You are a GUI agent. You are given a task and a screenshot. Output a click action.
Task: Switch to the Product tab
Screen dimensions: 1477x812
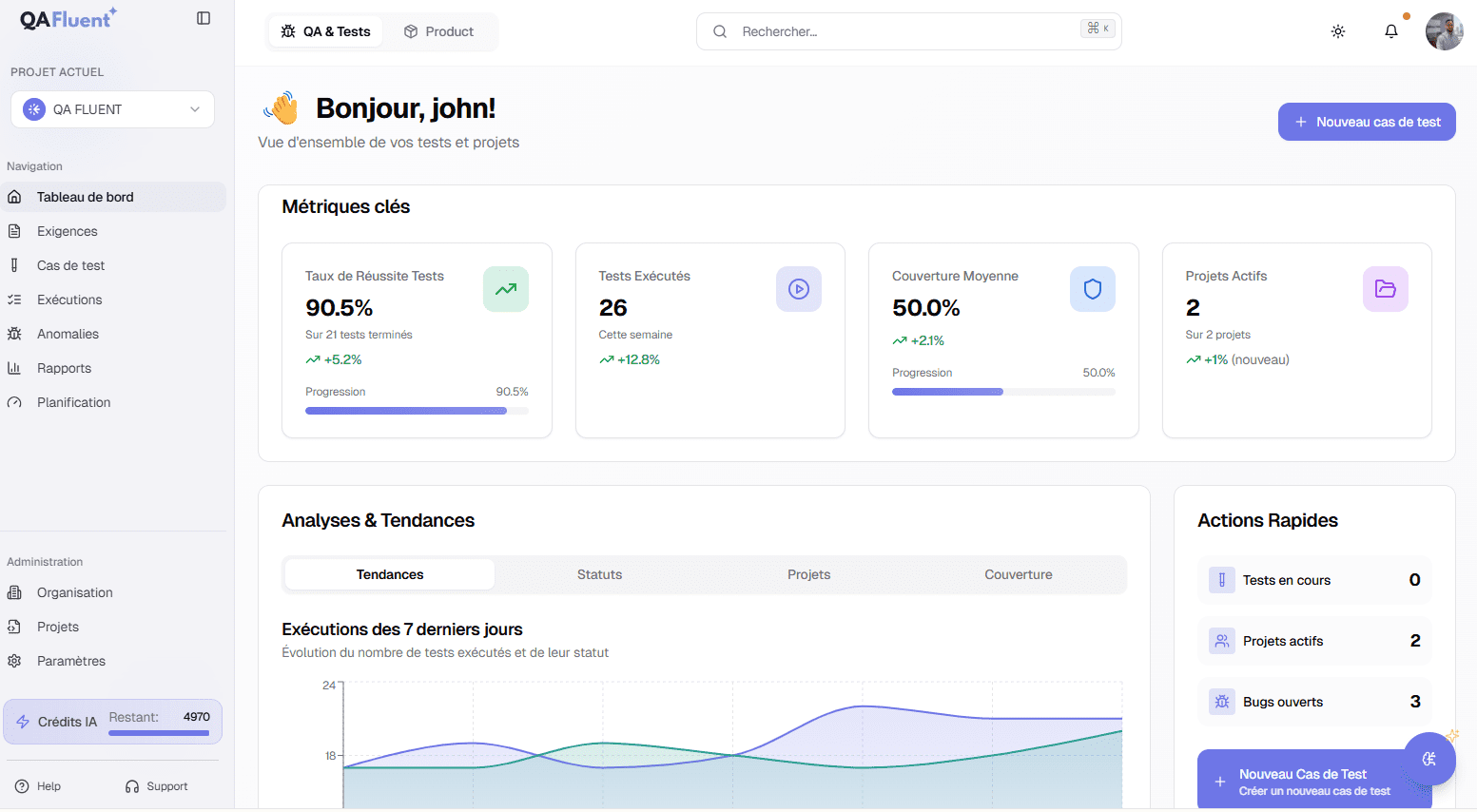coord(438,31)
